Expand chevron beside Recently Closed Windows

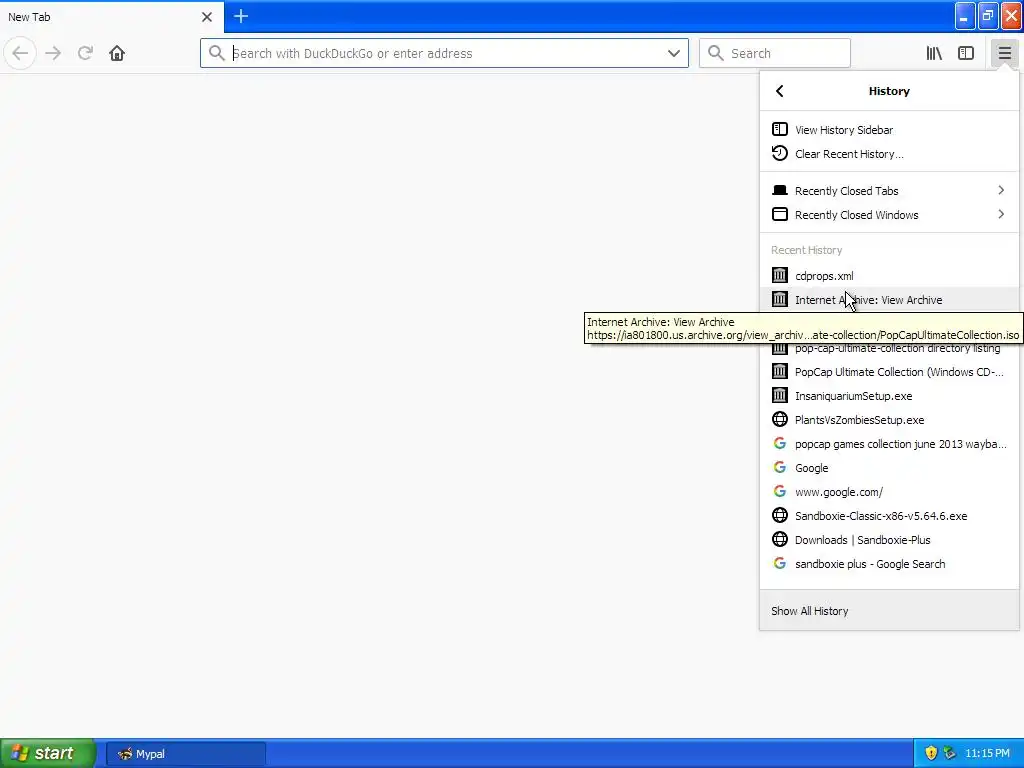(x=1001, y=214)
